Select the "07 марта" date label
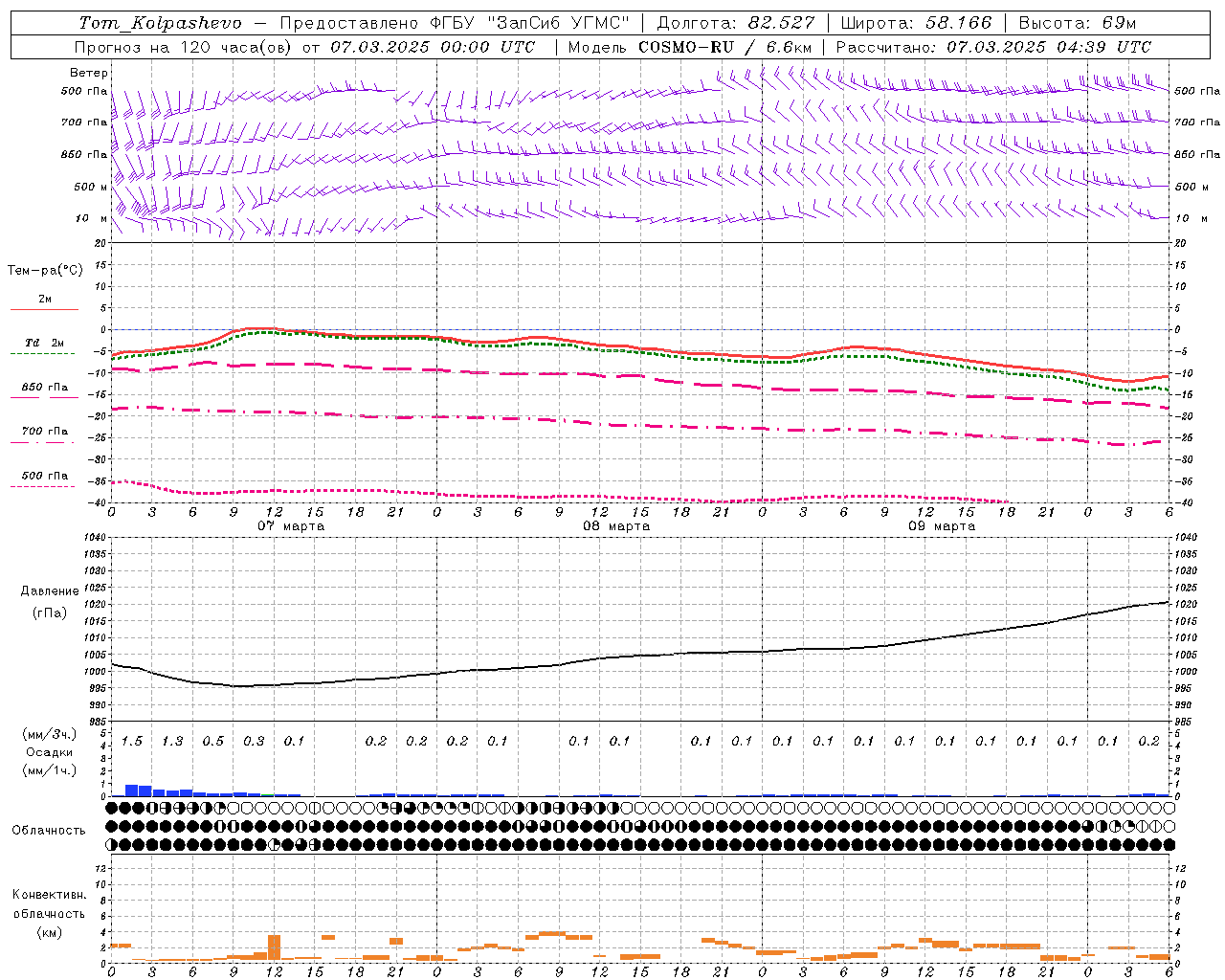Screen dimensions: 1225x980 [x=291, y=526]
